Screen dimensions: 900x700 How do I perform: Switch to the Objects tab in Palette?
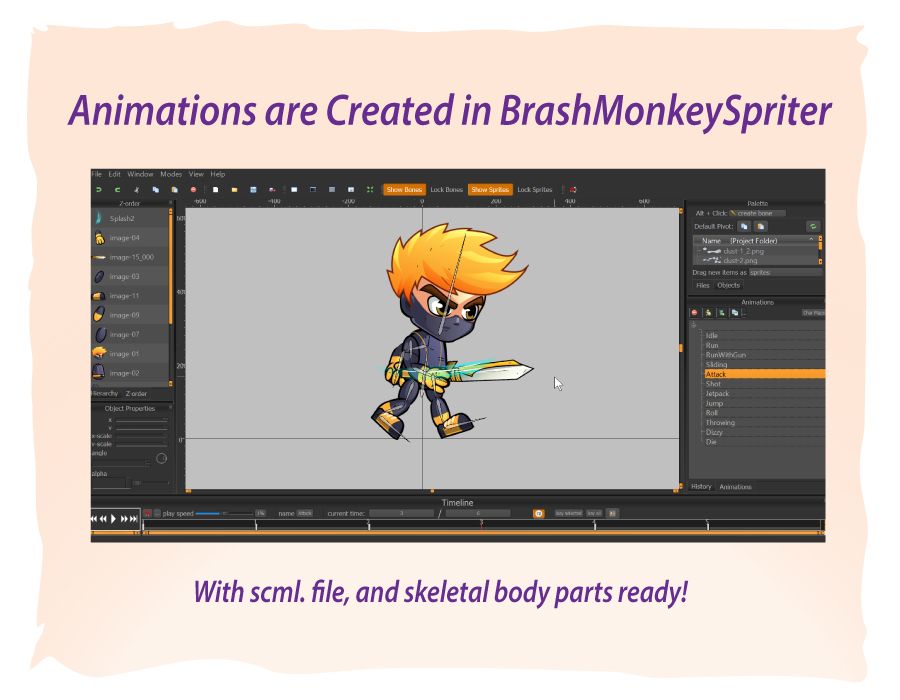[x=728, y=285]
